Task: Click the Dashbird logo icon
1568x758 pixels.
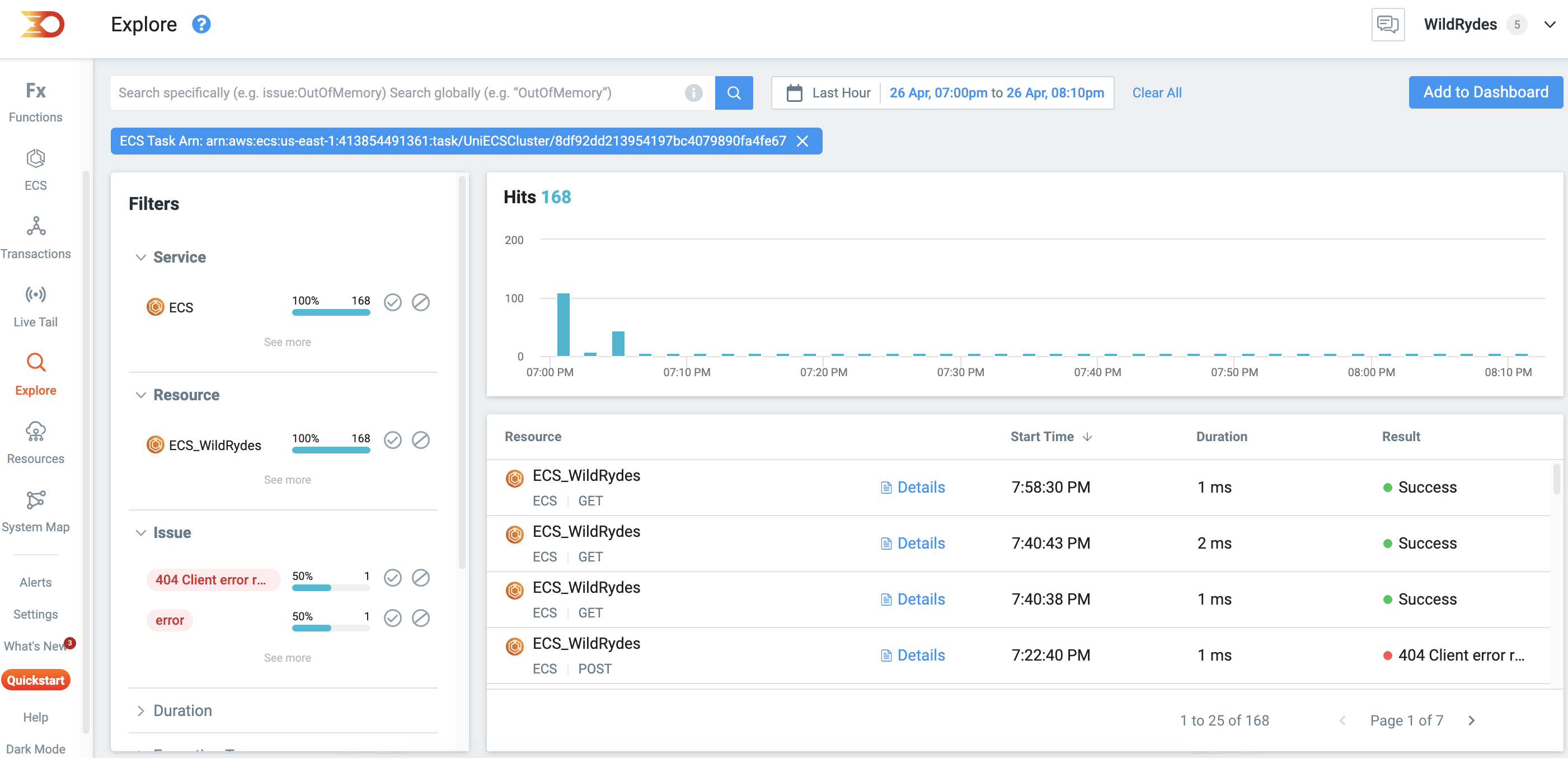Action: 41,25
